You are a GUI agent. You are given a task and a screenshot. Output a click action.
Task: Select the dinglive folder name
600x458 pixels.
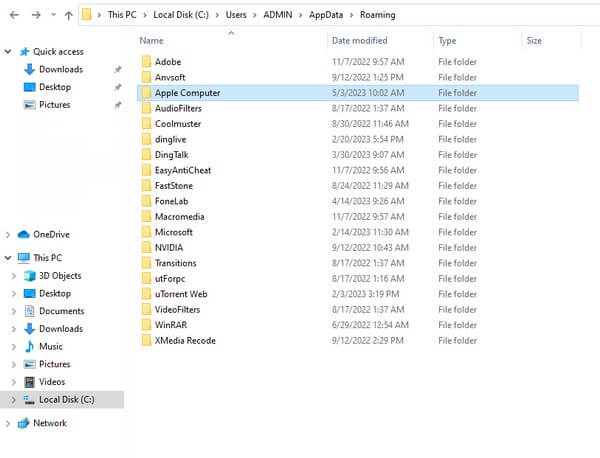[x=170, y=140]
